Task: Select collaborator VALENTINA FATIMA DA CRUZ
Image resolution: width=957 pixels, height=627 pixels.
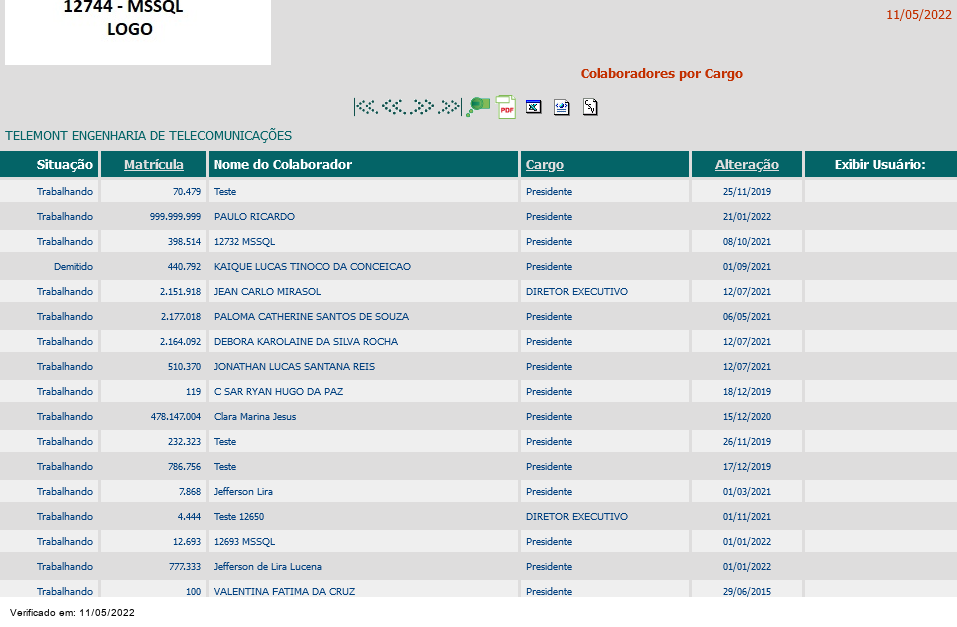Action: coord(284,592)
